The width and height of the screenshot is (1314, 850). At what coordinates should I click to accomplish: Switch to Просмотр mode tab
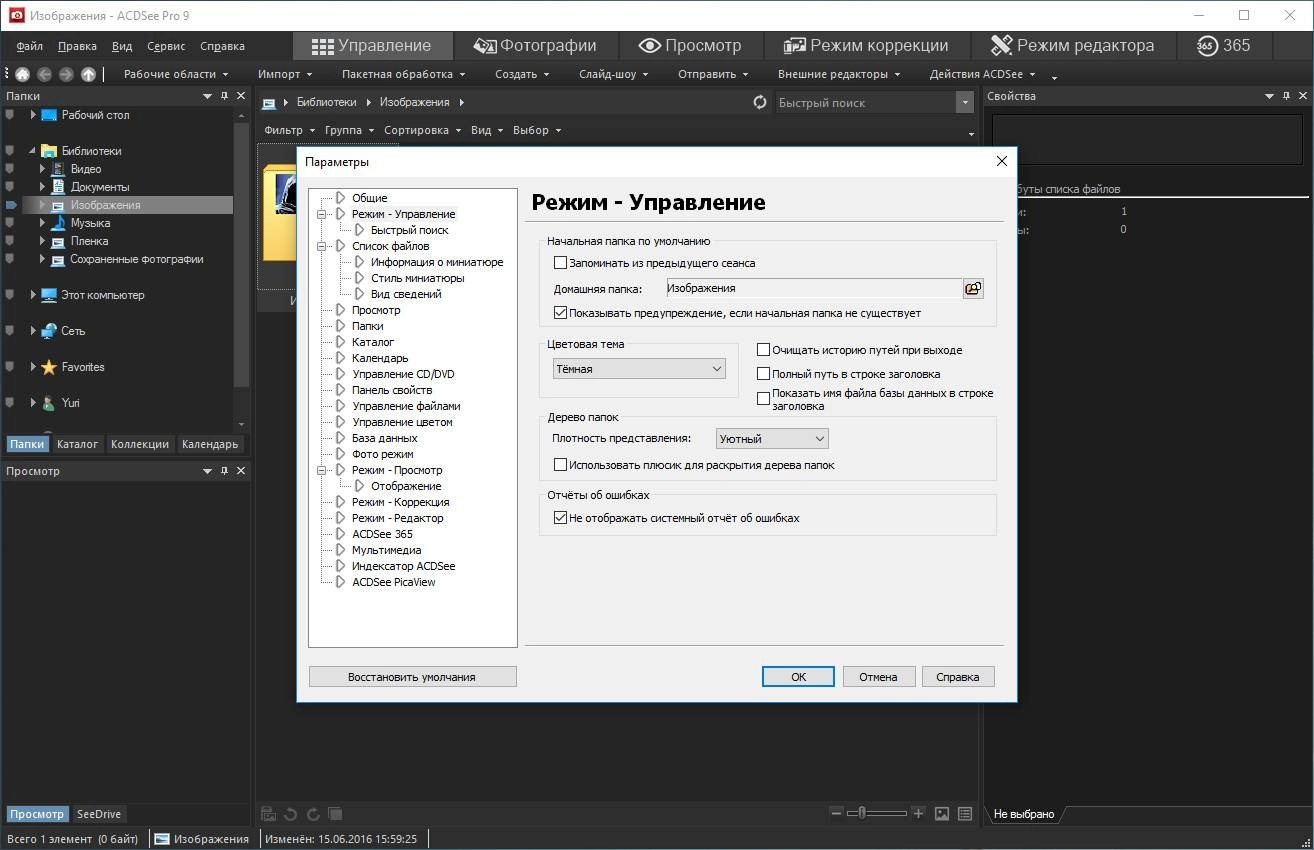pyautogui.click(x=691, y=46)
